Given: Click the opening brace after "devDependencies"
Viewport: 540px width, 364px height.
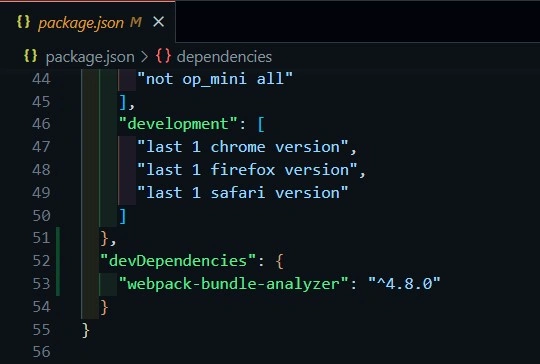Looking at the screenshot, I should (x=280, y=261).
